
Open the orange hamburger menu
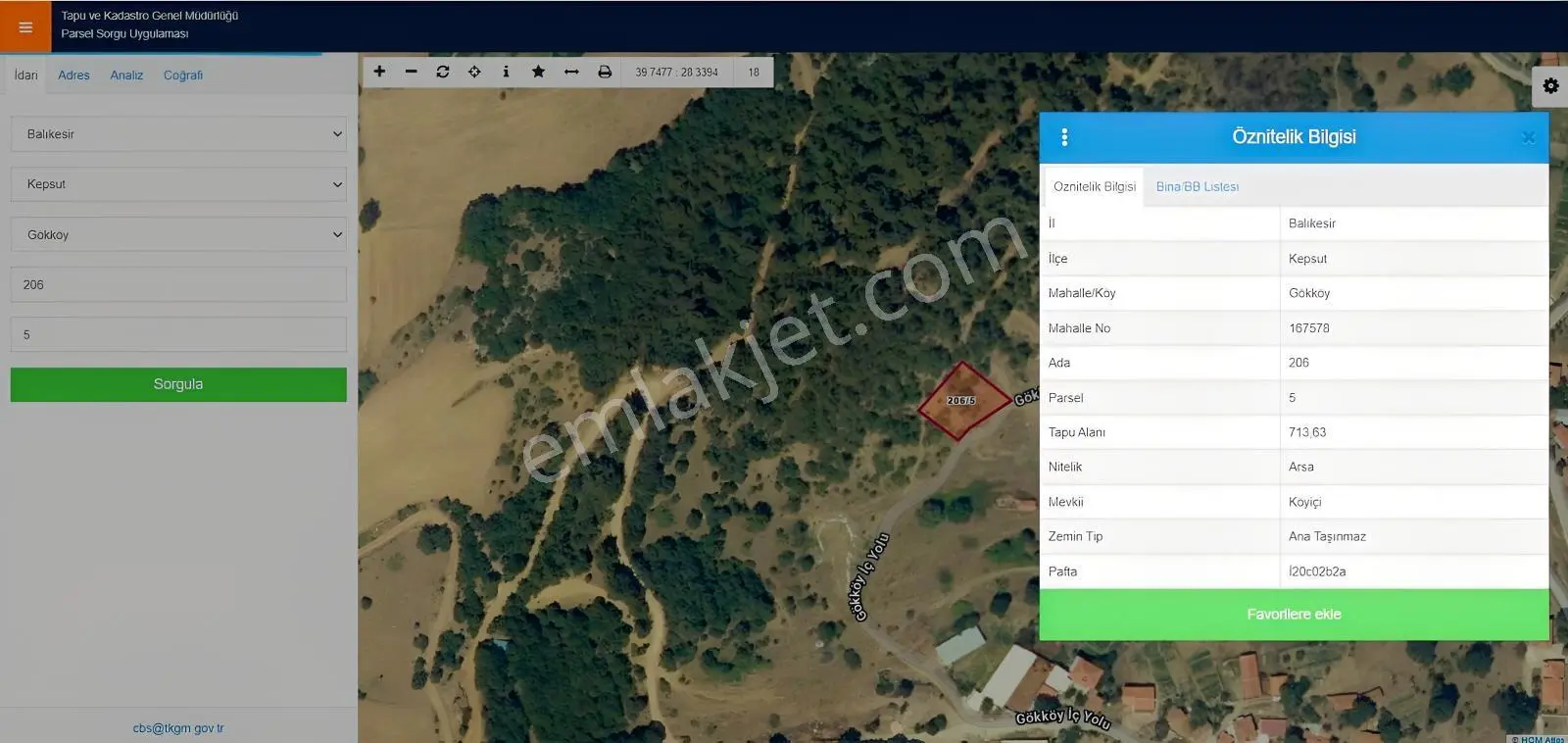point(25,26)
